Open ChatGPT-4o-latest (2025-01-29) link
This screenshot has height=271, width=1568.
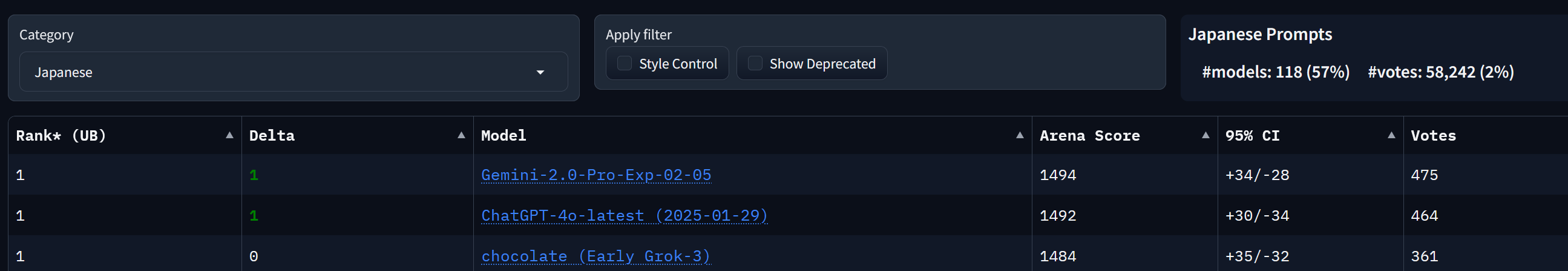[625, 216]
